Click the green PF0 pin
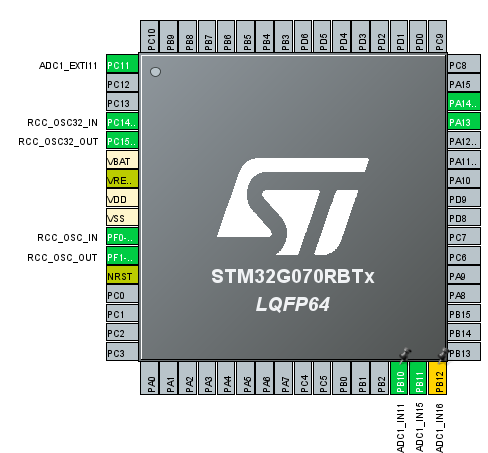This screenshot has width=488, height=453. 122,237
